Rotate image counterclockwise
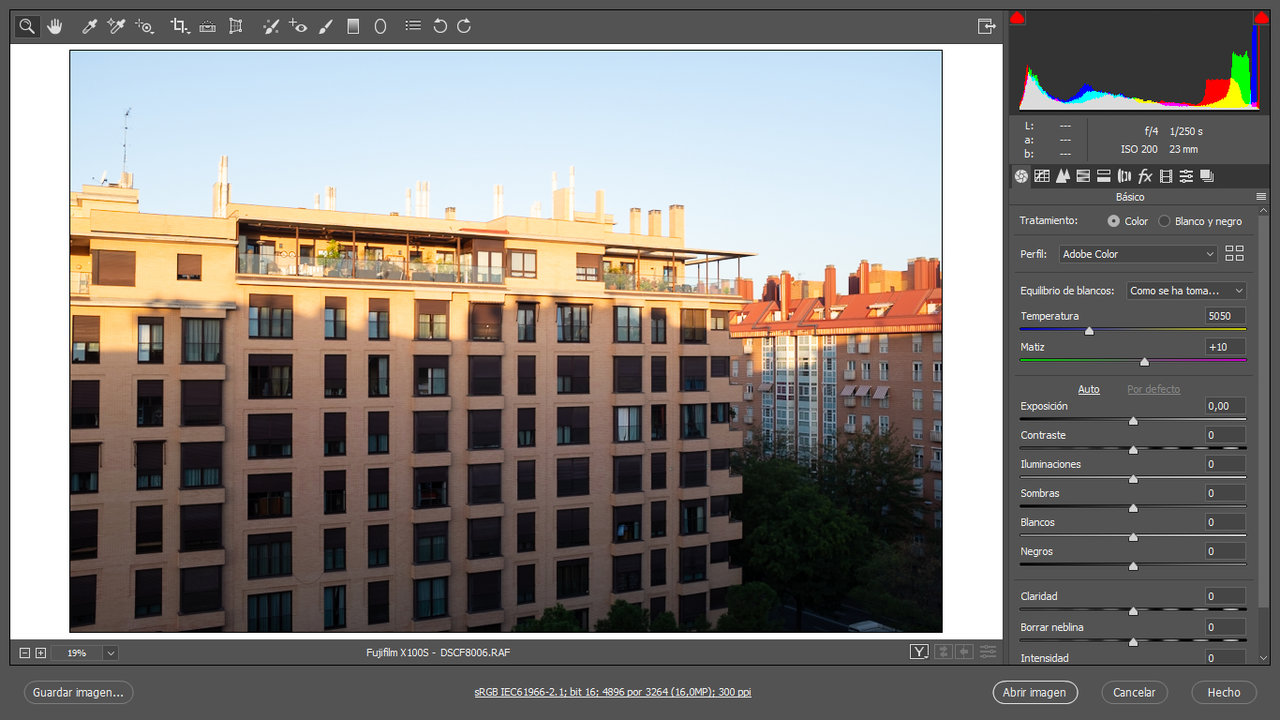Viewport: 1280px width, 720px height. [440, 27]
